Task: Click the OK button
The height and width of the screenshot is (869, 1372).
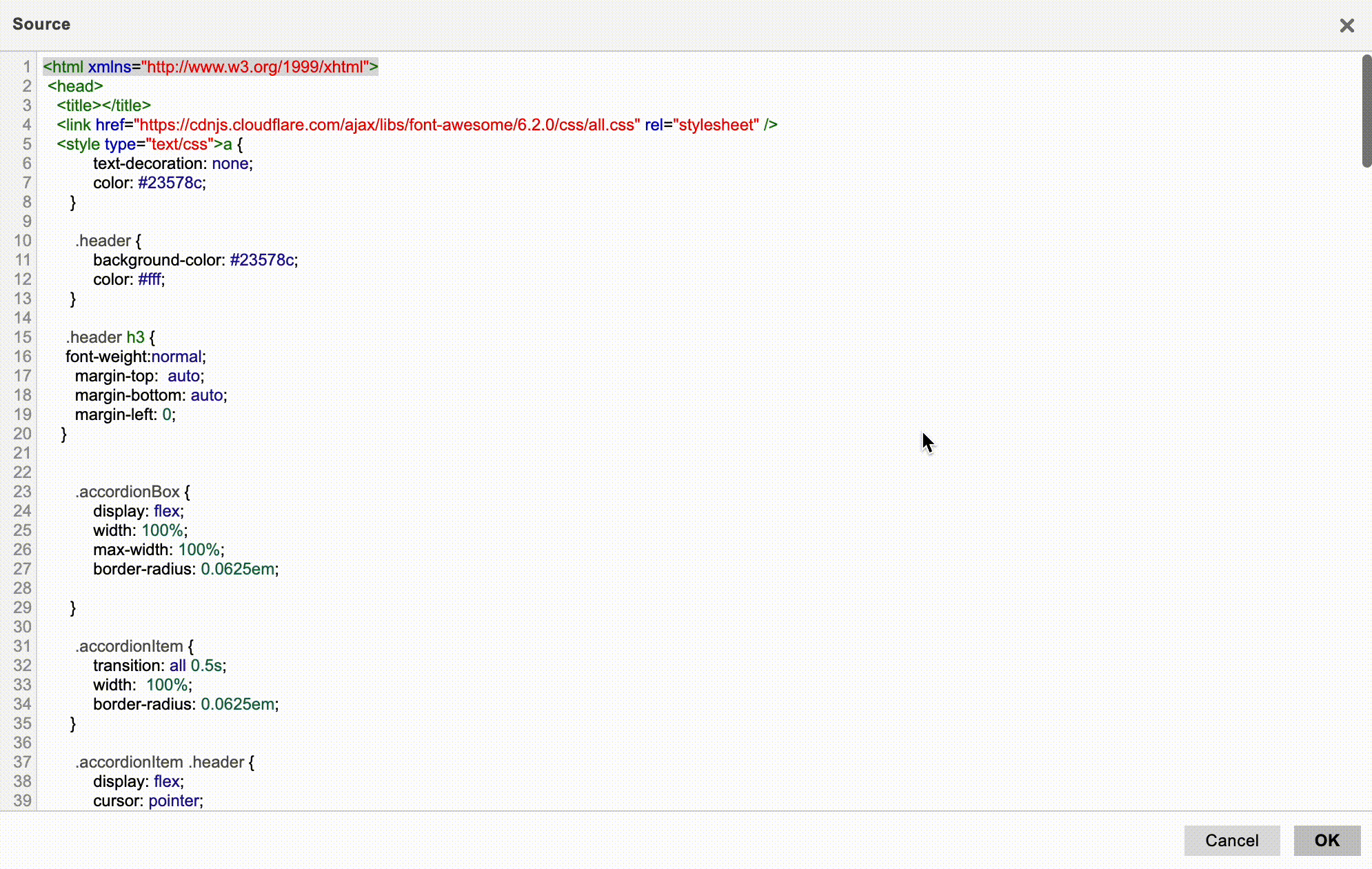Action: coord(1326,840)
